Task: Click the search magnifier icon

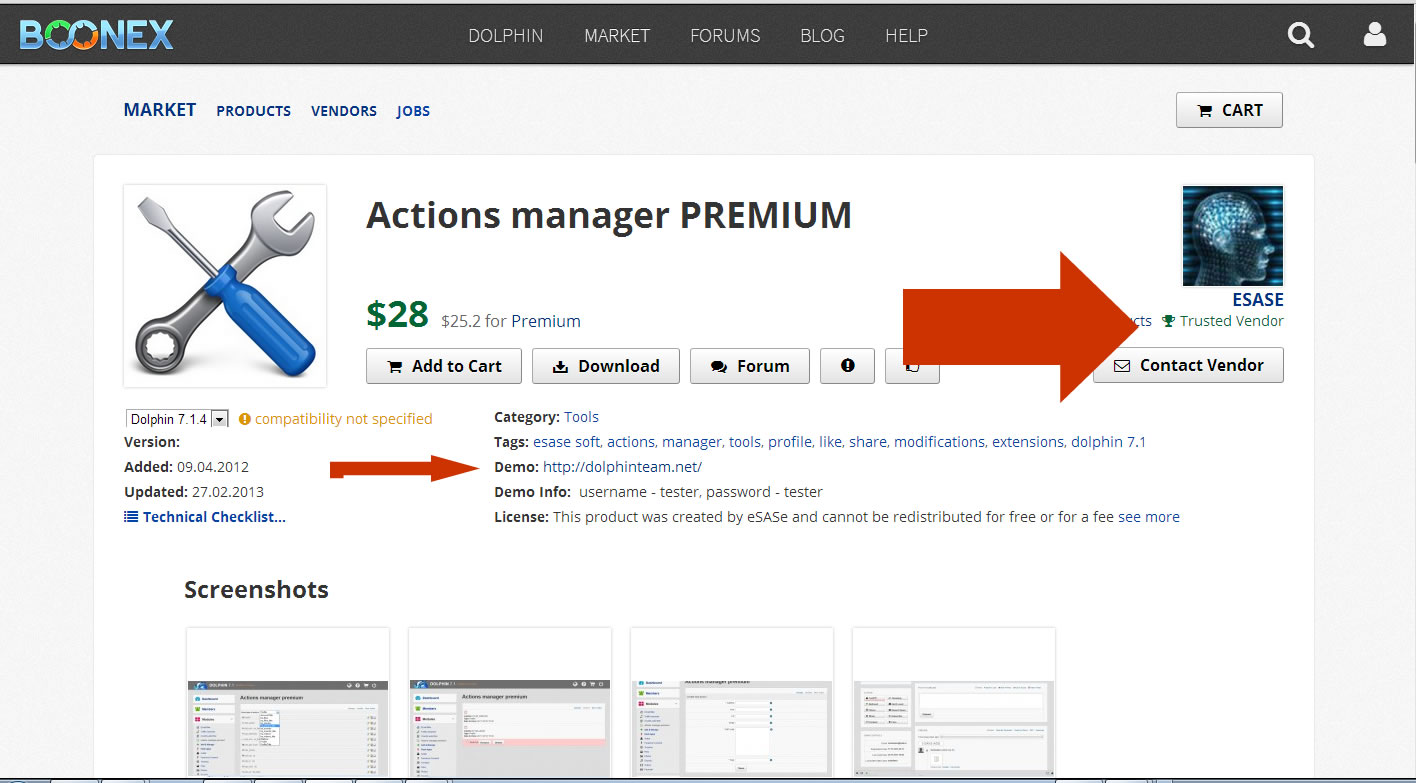Action: pos(1300,35)
